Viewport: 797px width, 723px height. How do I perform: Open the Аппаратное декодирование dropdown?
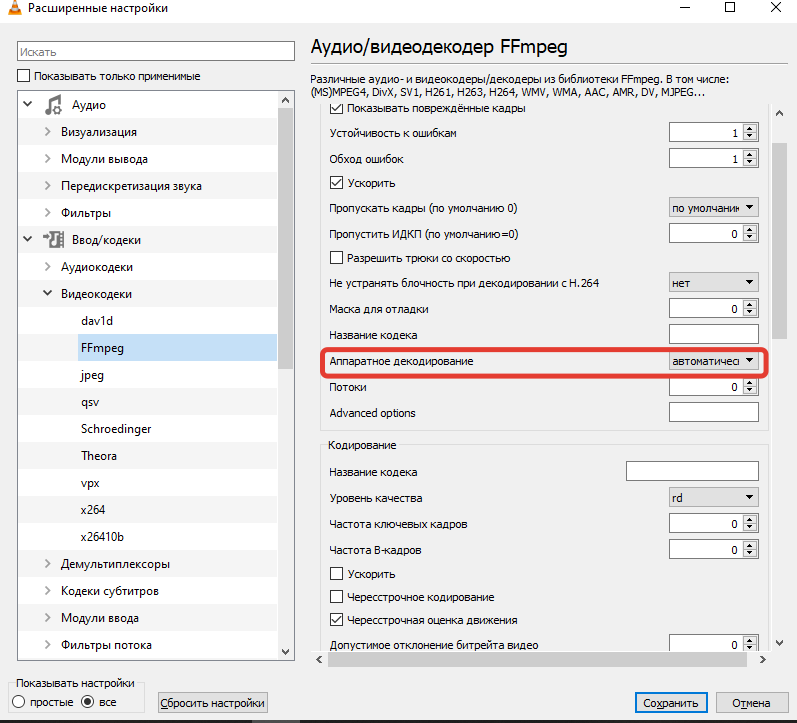tap(713, 361)
